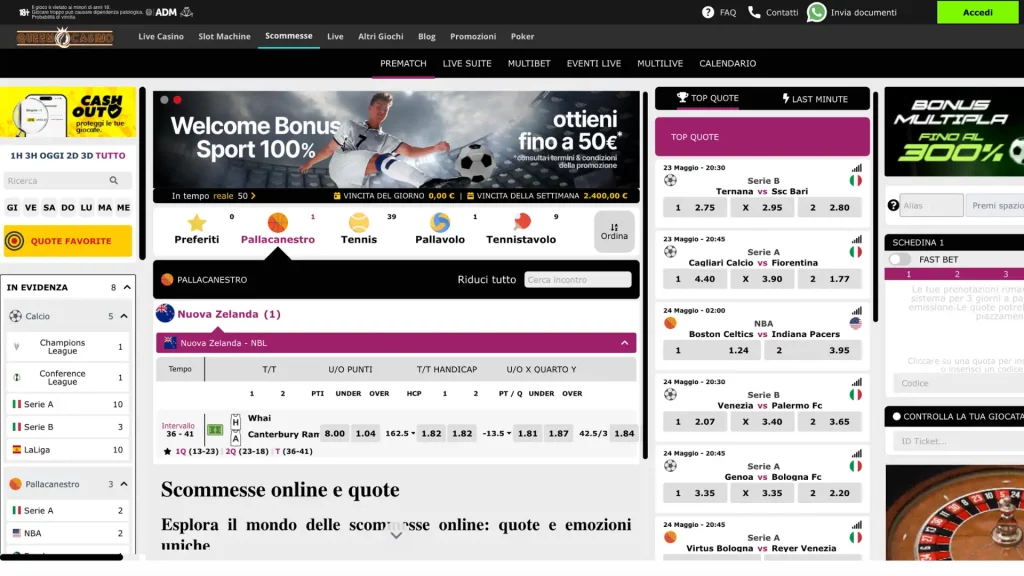Select the OGGI time filter

point(52,155)
